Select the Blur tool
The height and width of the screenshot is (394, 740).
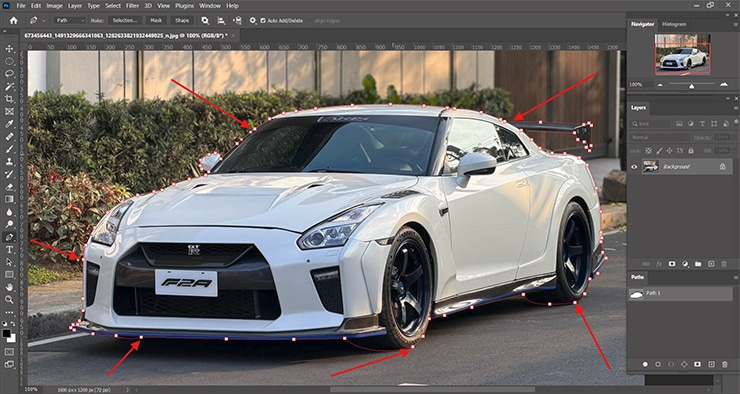[x=9, y=212]
